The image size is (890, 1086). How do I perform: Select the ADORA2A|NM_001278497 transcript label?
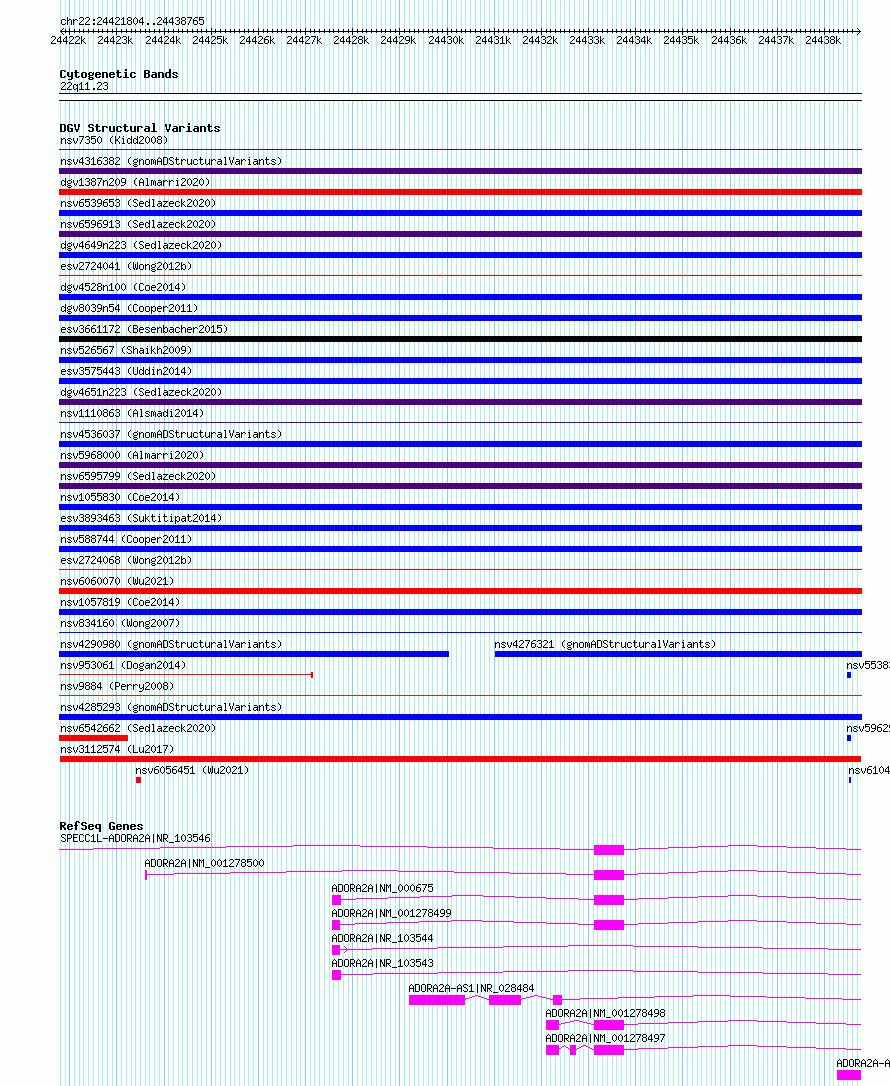click(x=605, y=1038)
